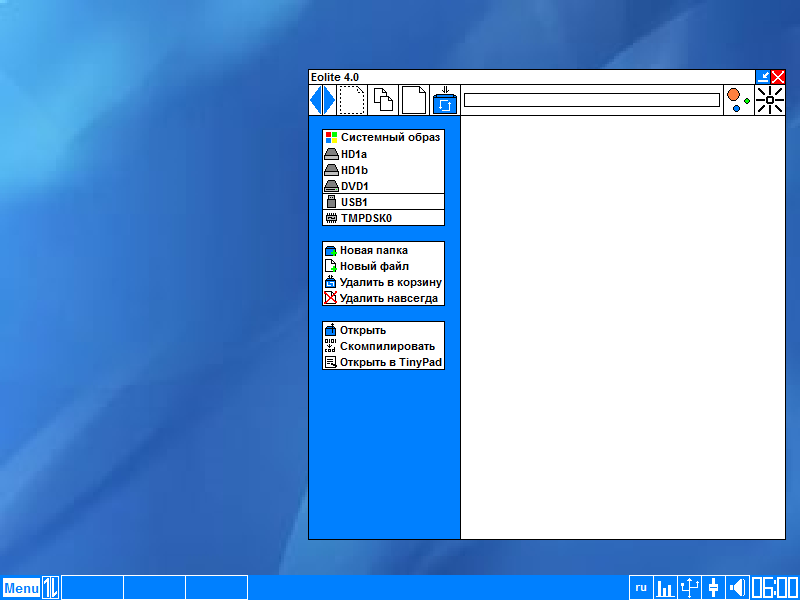
Task: Click the blue refresh folder icon
Action: click(x=445, y=100)
